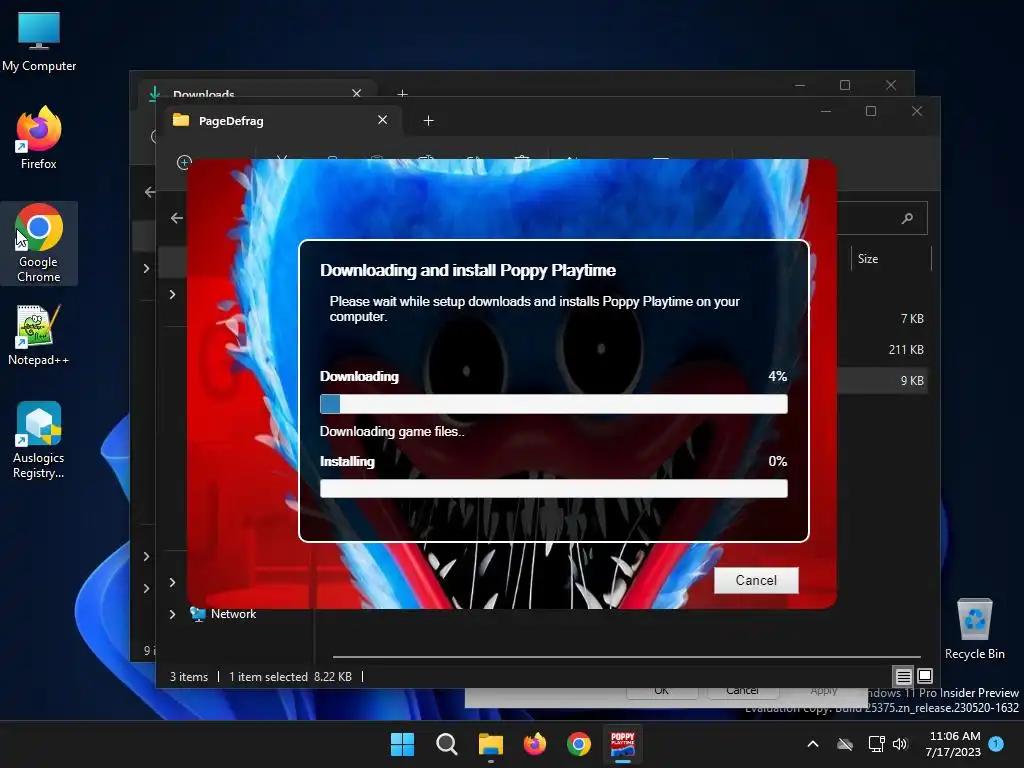The image size is (1024, 768).
Task: Select the file row sized 211 KB
Action: pos(882,349)
